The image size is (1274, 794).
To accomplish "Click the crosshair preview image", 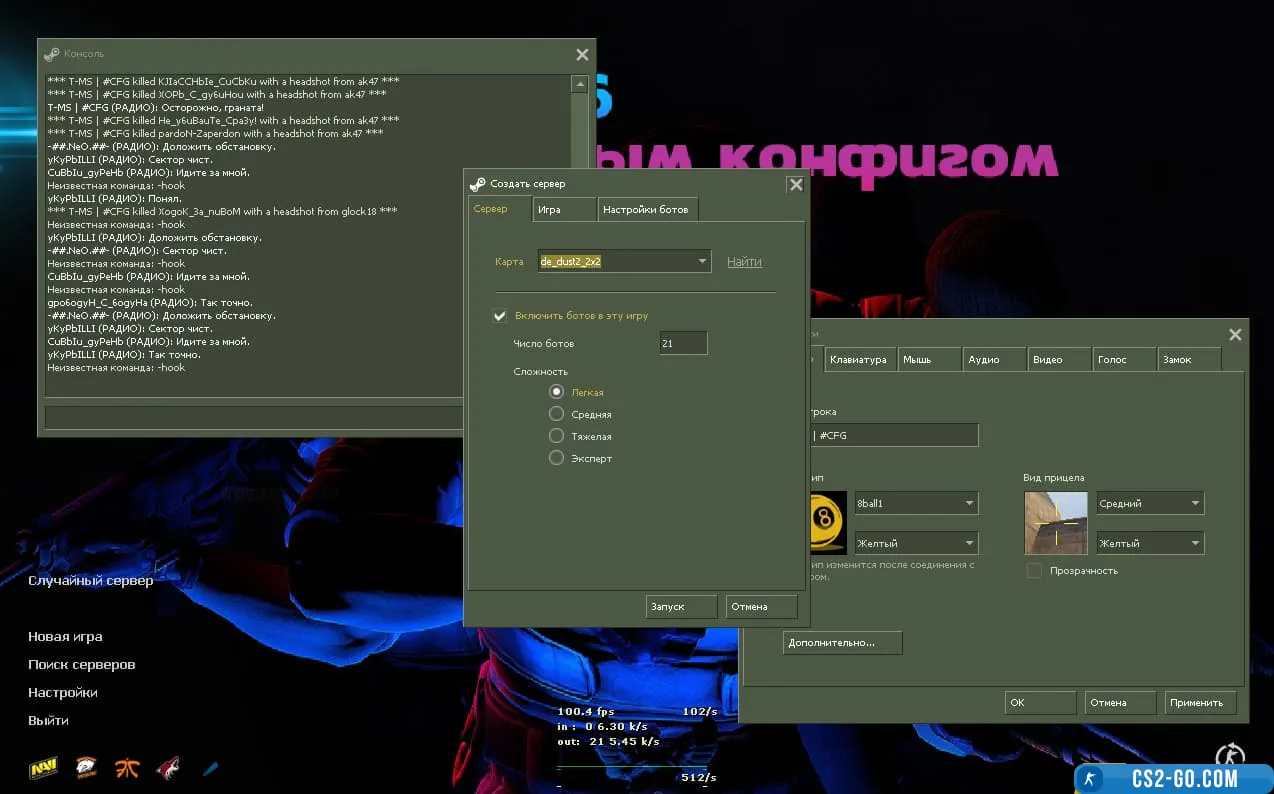I will [x=1055, y=523].
